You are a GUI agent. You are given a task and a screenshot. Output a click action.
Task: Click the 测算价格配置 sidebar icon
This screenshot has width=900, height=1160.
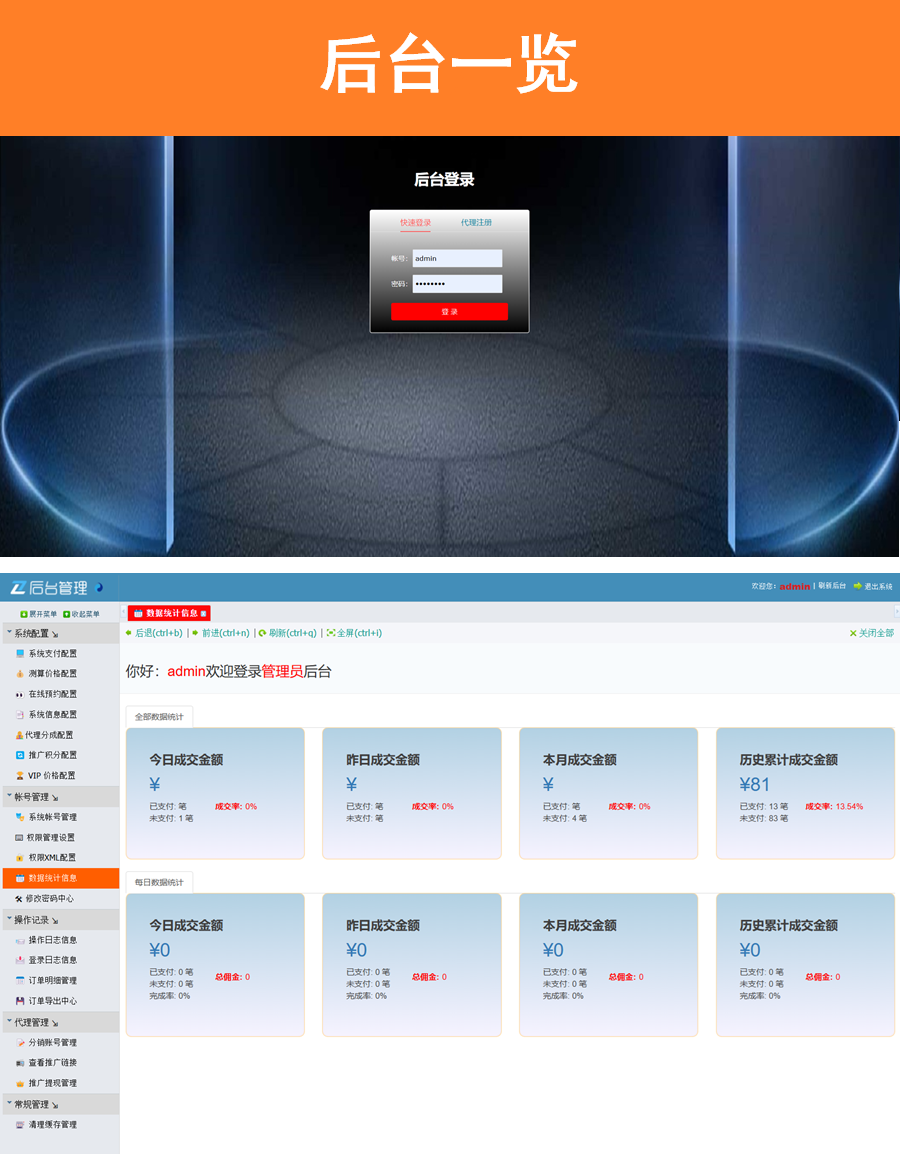pos(20,674)
